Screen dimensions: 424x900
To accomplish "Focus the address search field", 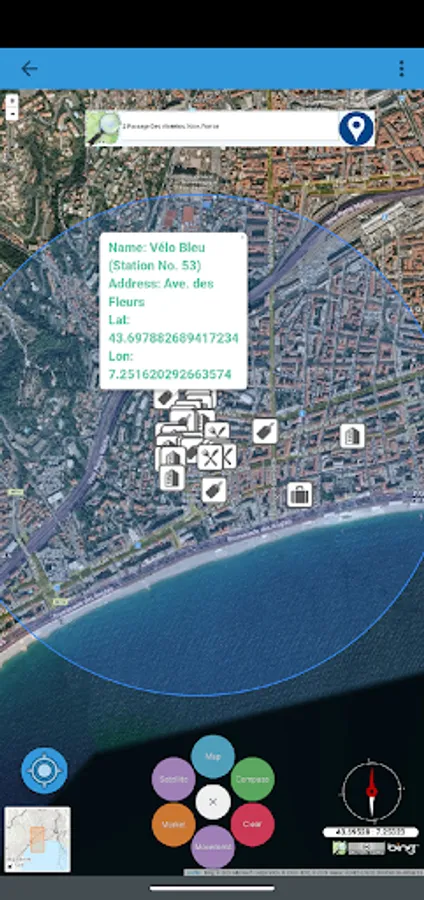I will (229, 126).
